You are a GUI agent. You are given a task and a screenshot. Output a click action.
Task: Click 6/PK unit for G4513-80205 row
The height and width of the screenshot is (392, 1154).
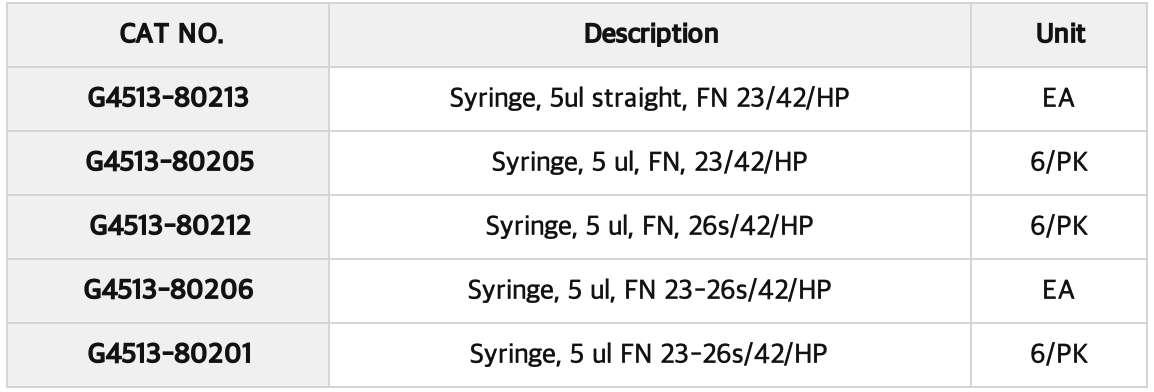1058,162
